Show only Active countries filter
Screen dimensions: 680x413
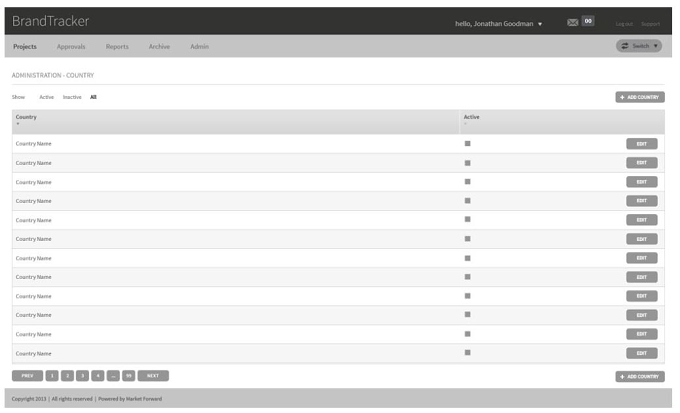46,97
